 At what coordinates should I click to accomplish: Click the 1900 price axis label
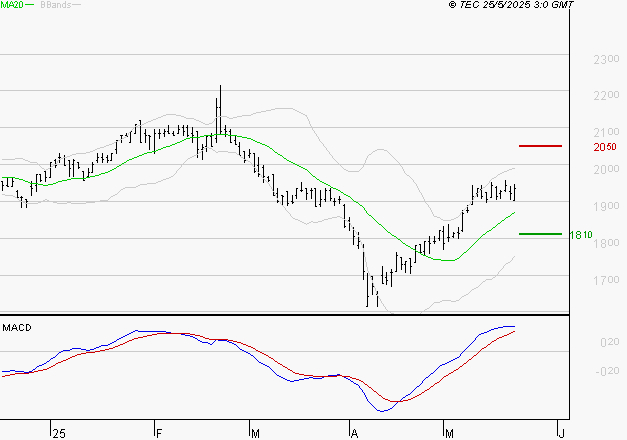(x=606, y=206)
